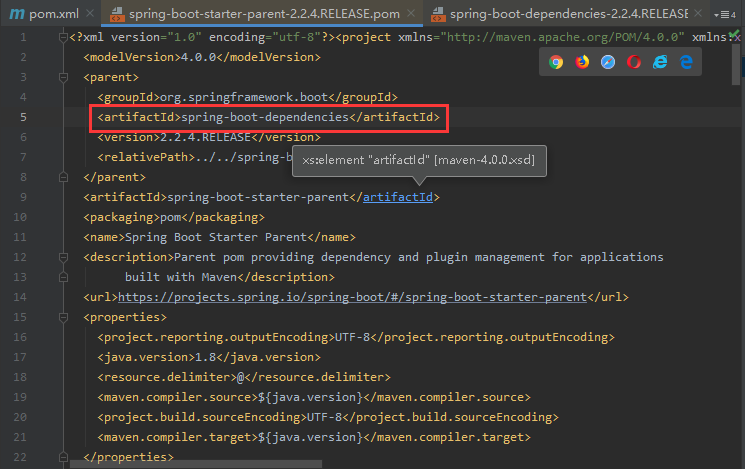Screen dimensions: 745x469
Task: Collapse fold at closing properties tag line 22
Action: 63,457
